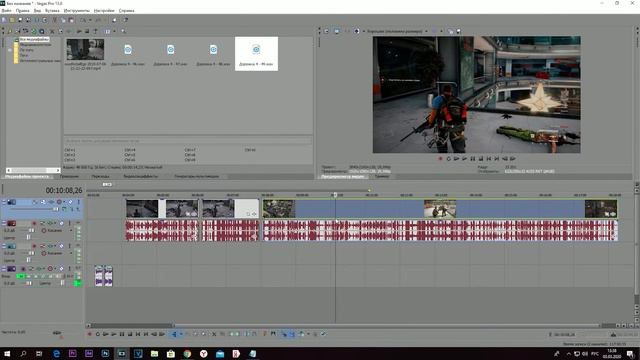
Task: Open the Файл menu
Action: pos(7,11)
